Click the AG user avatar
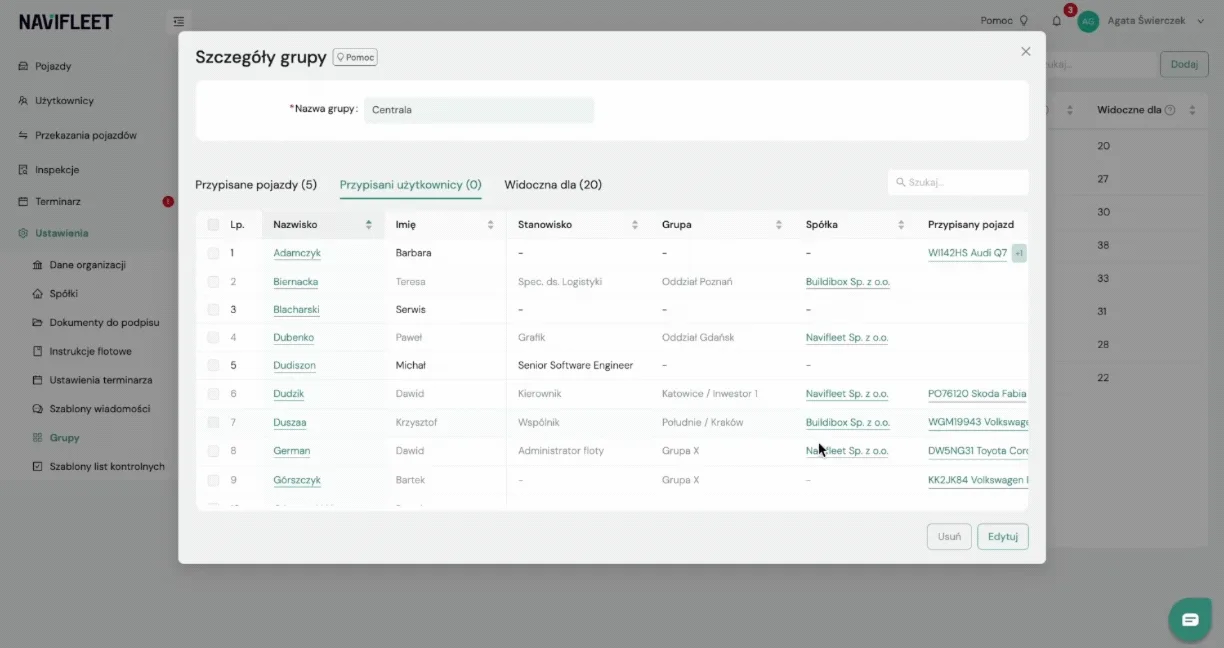The width and height of the screenshot is (1224, 648). pyautogui.click(x=1088, y=21)
